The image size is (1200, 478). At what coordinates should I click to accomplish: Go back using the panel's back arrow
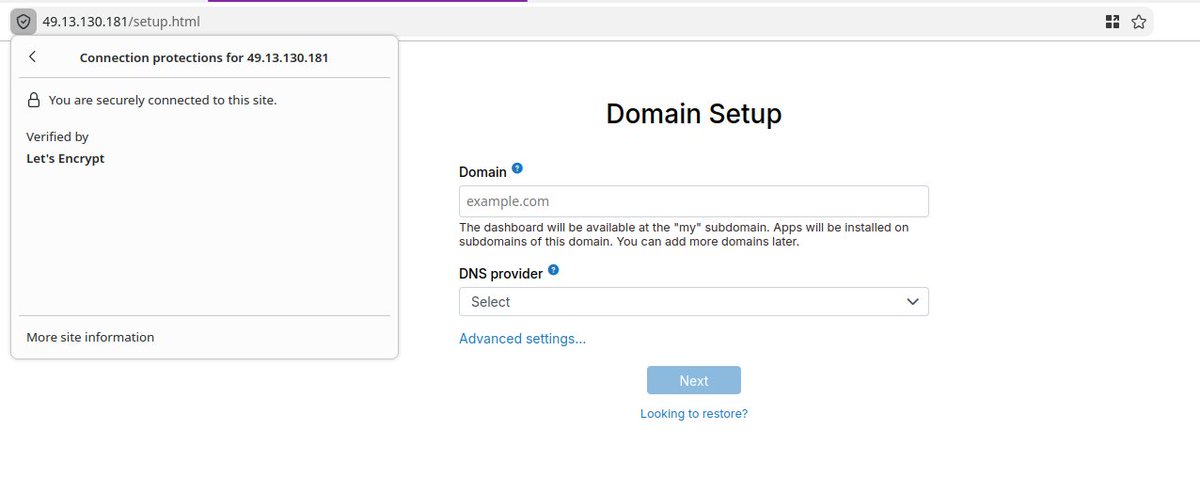[x=33, y=57]
